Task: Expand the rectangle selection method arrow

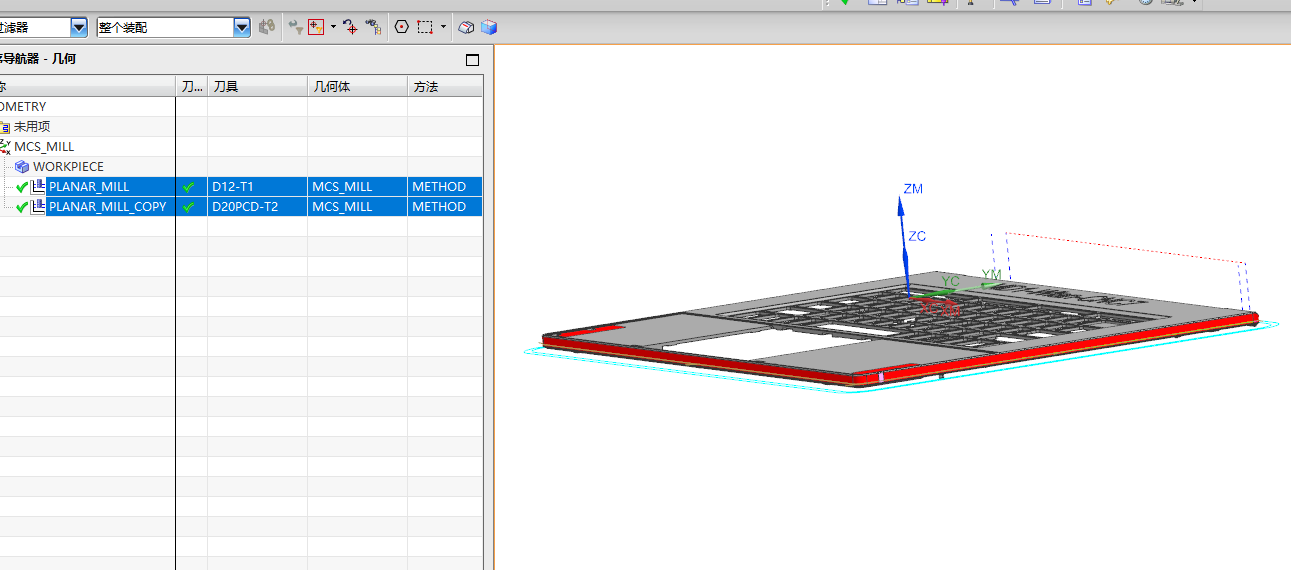Action: click(443, 27)
